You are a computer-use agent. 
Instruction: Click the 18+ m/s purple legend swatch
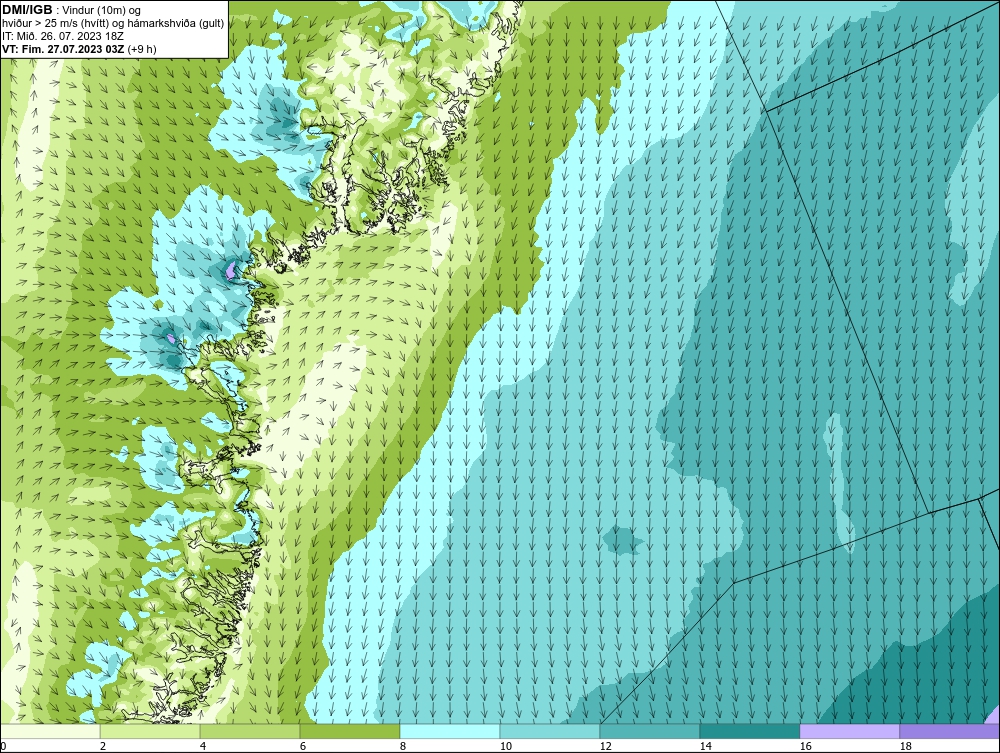pyautogui.click(x=950, y=731)
